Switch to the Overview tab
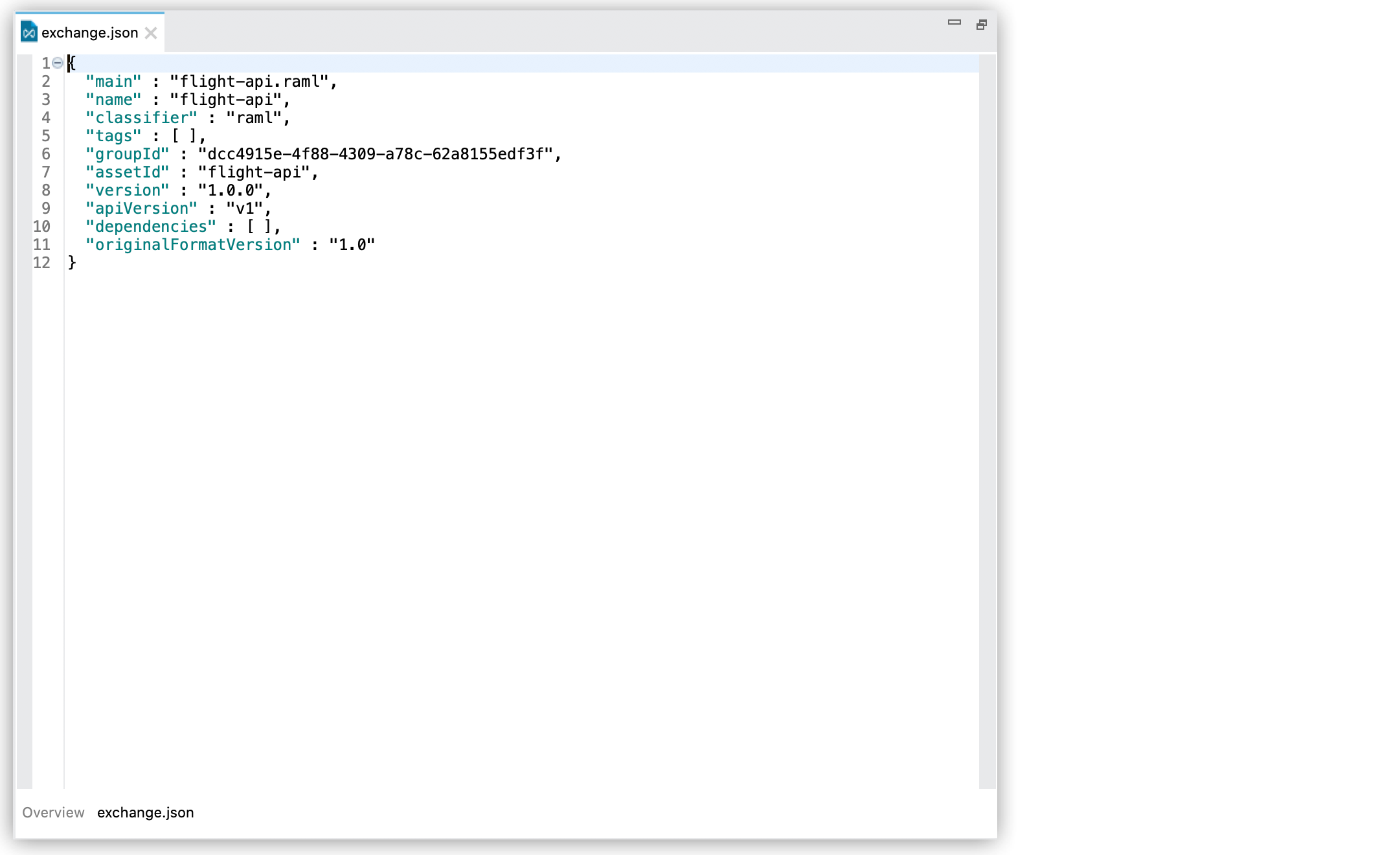The image size is (1400, 855). [52, 812]
